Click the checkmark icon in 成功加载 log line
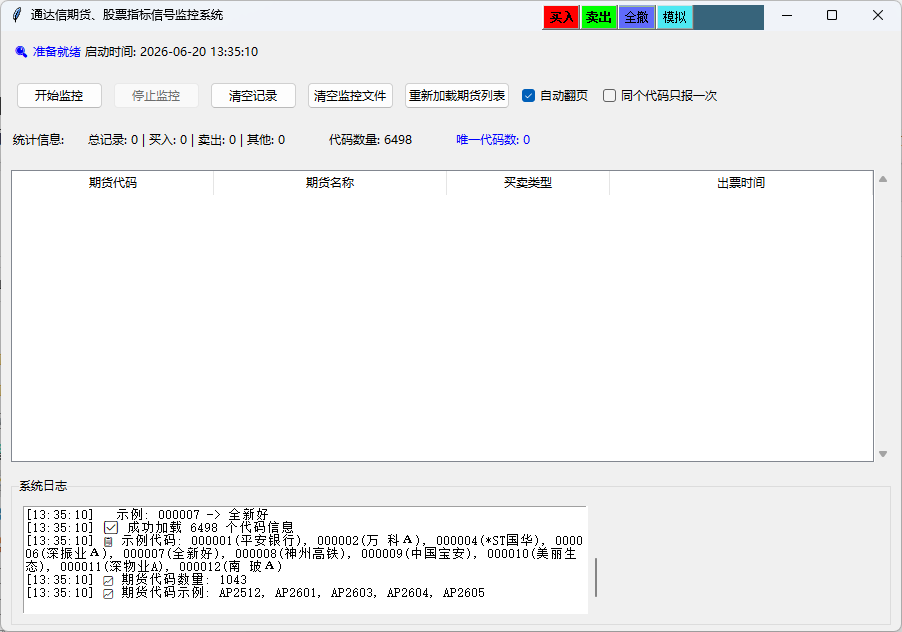 (x=111, y=528)
